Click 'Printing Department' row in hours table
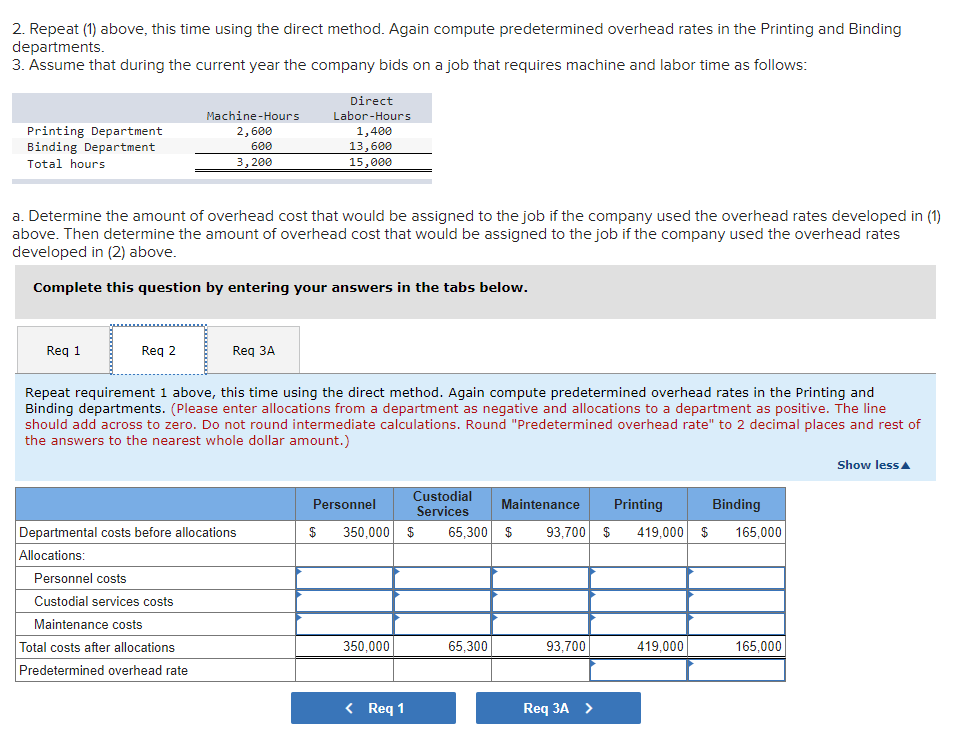The width and height of the screenshot is (964, 742). click(x=95, y=131)
